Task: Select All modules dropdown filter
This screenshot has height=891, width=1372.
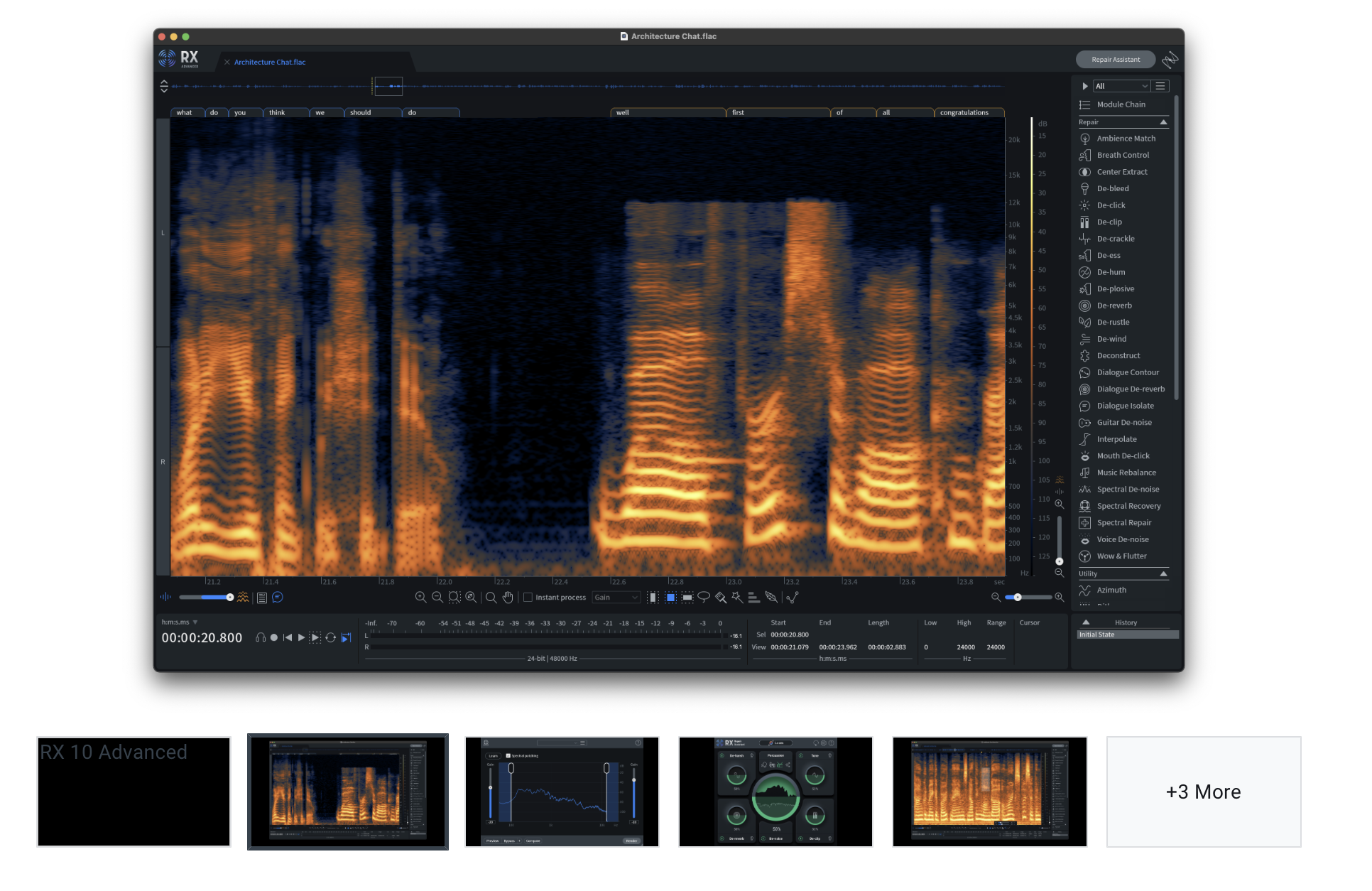Action: tap(1123, 86)
